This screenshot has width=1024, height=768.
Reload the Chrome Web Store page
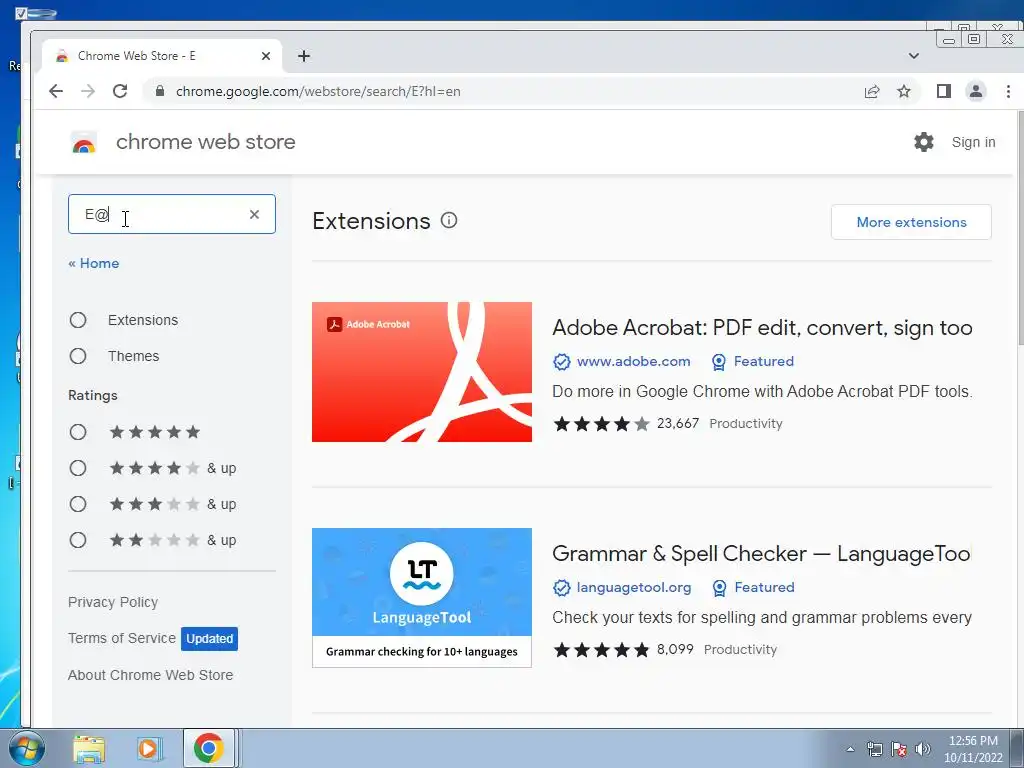click(120, 91)
